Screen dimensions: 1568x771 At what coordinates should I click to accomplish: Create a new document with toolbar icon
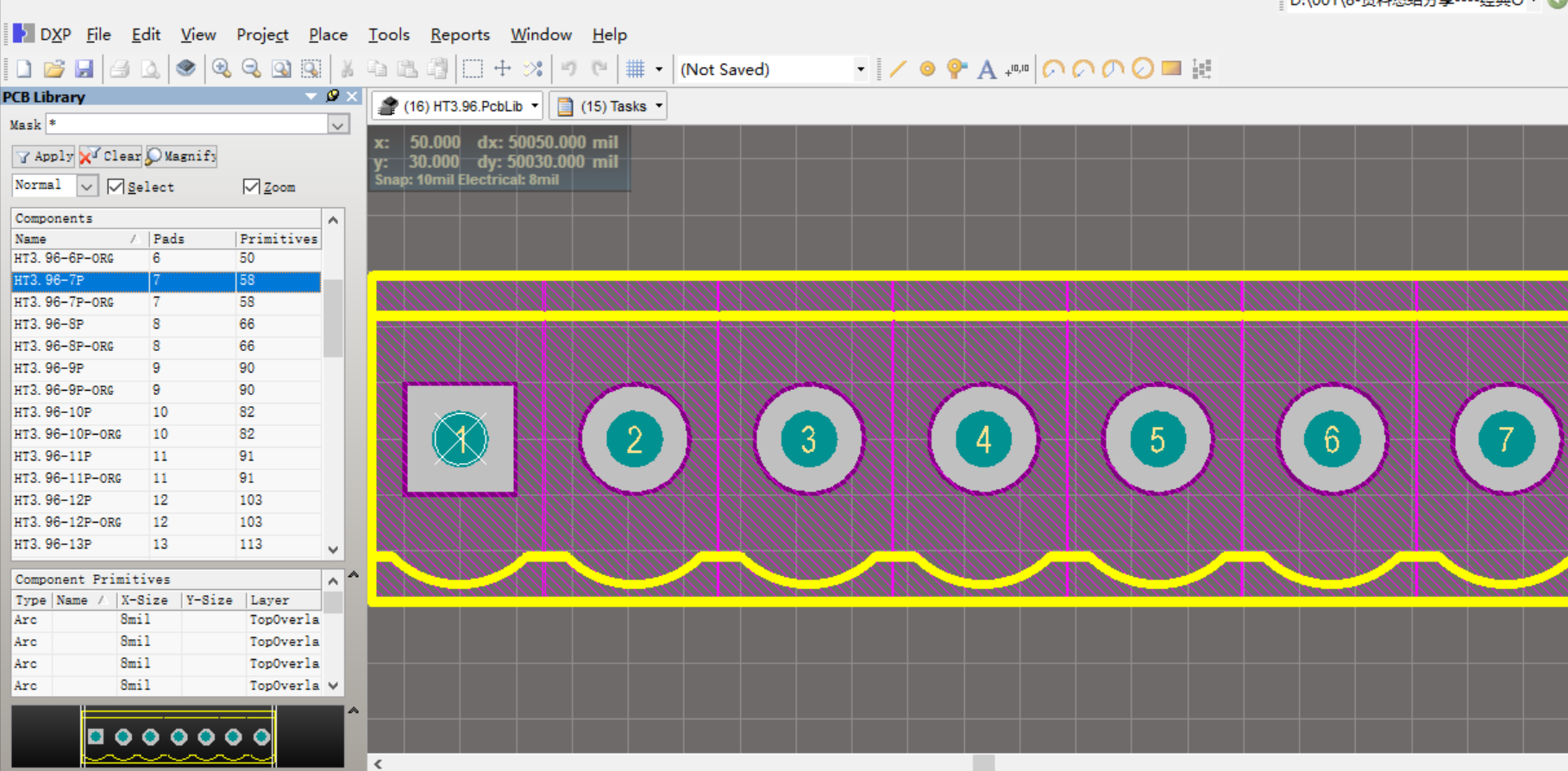tap(24, 69)
